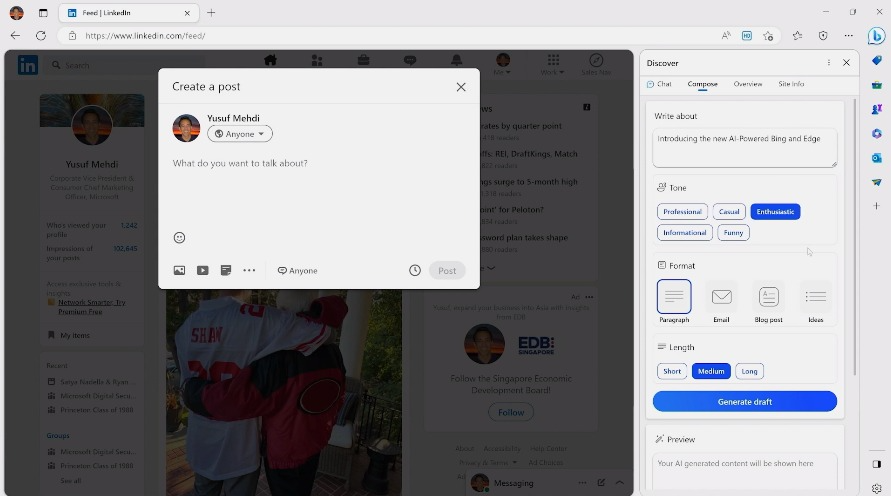
Task: Follow the Singapore Economic Development Board
Action: (511, 412)
